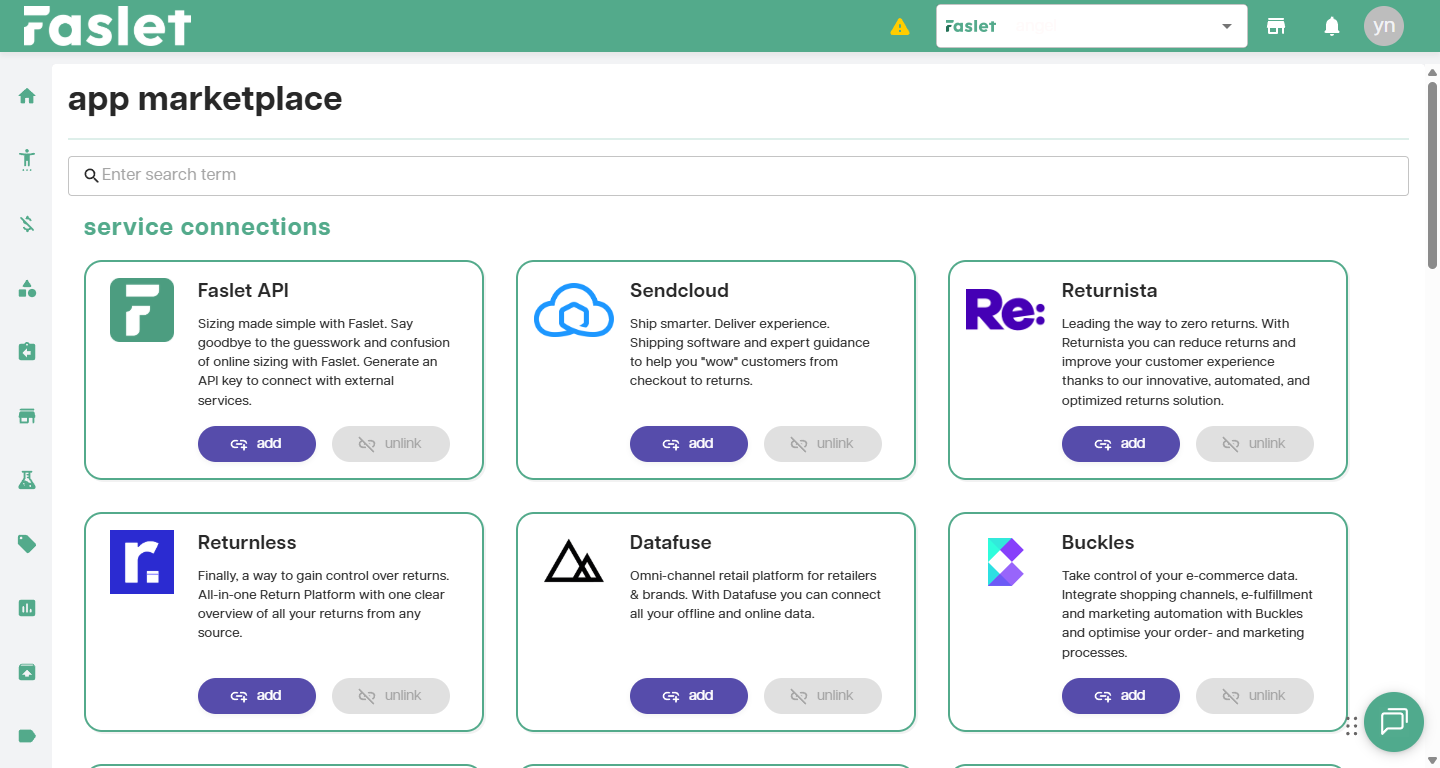Click the Returnless card title
The width and height of the screenshot is (1440, 768).
click(x=247, y=543)
